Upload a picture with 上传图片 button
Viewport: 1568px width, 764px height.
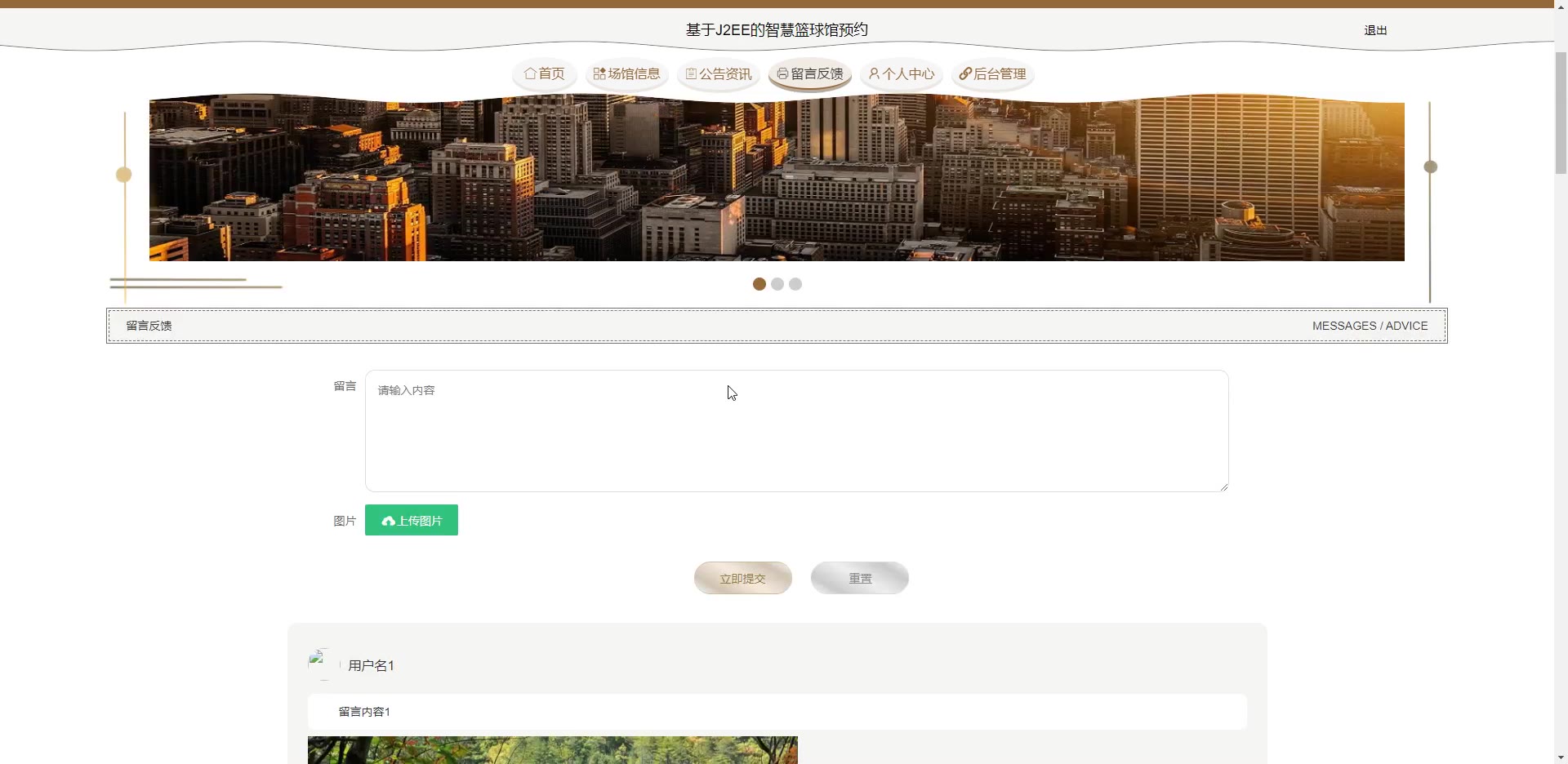[412, 520]
